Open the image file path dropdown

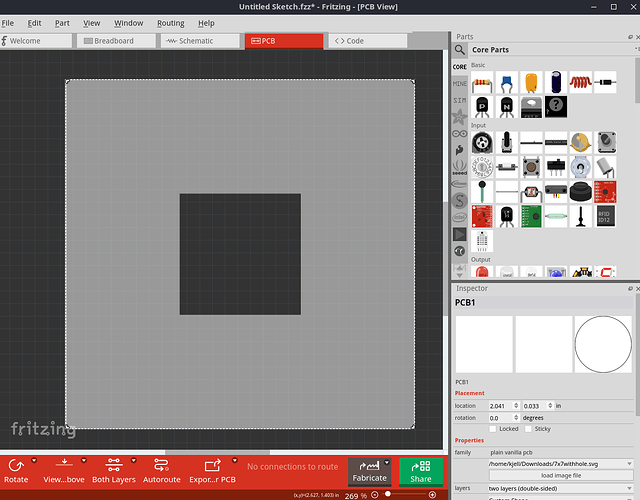pos(628,464)
